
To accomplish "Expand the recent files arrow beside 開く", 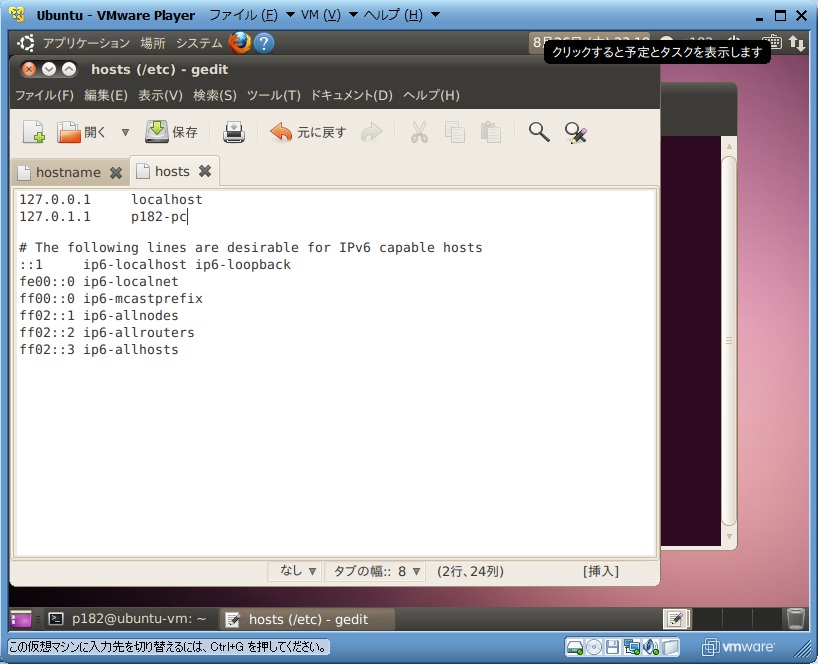I will point(125,132).
